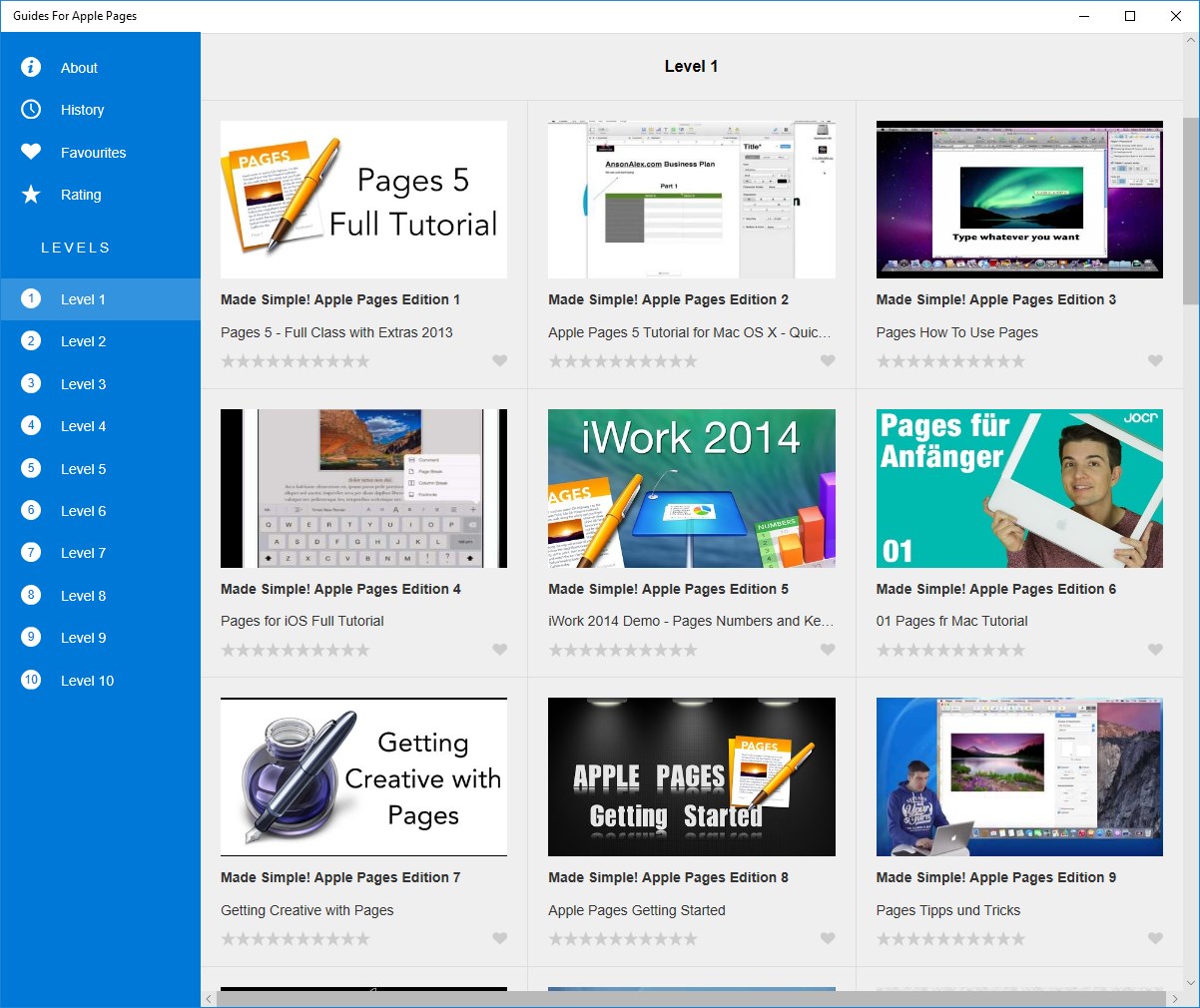Select the Level 1 number badge
This screenshot has height=1008, width=1200.
(31, 298)
